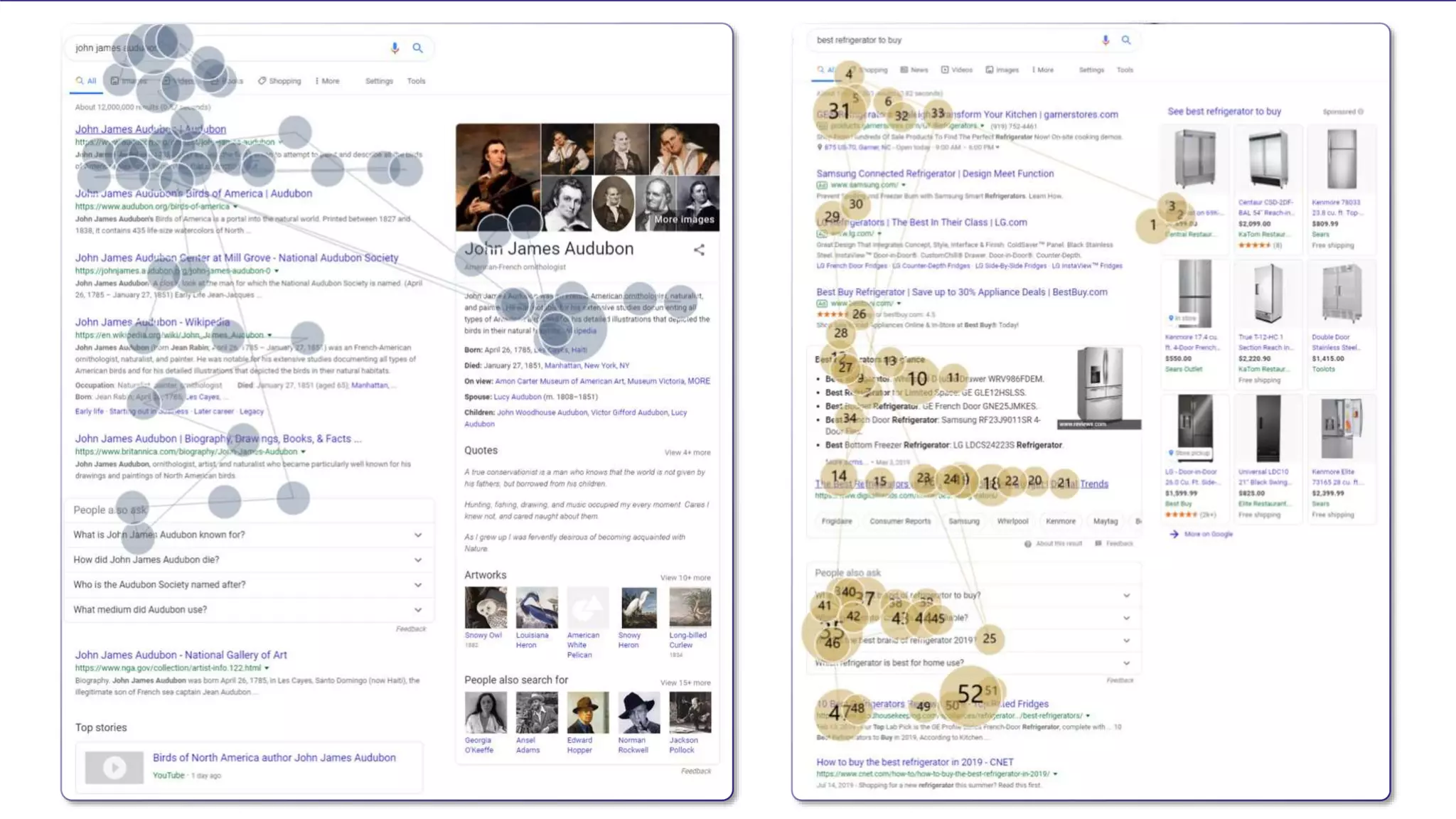Expand 'How did John James Audubon die?'
The height and width of the screenshot is (819, 1456).
coord(418,560)
